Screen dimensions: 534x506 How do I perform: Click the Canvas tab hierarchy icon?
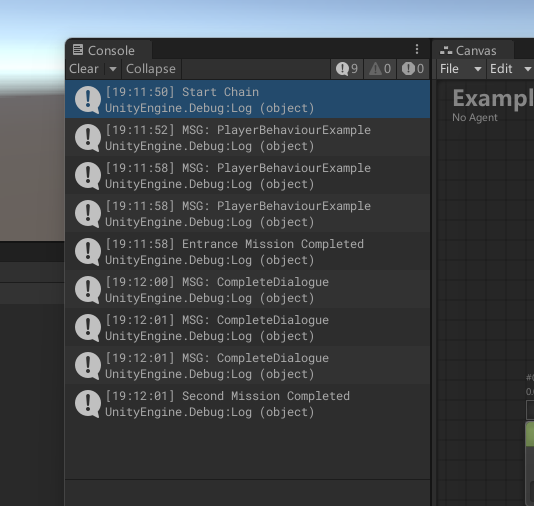click(446, 50)
